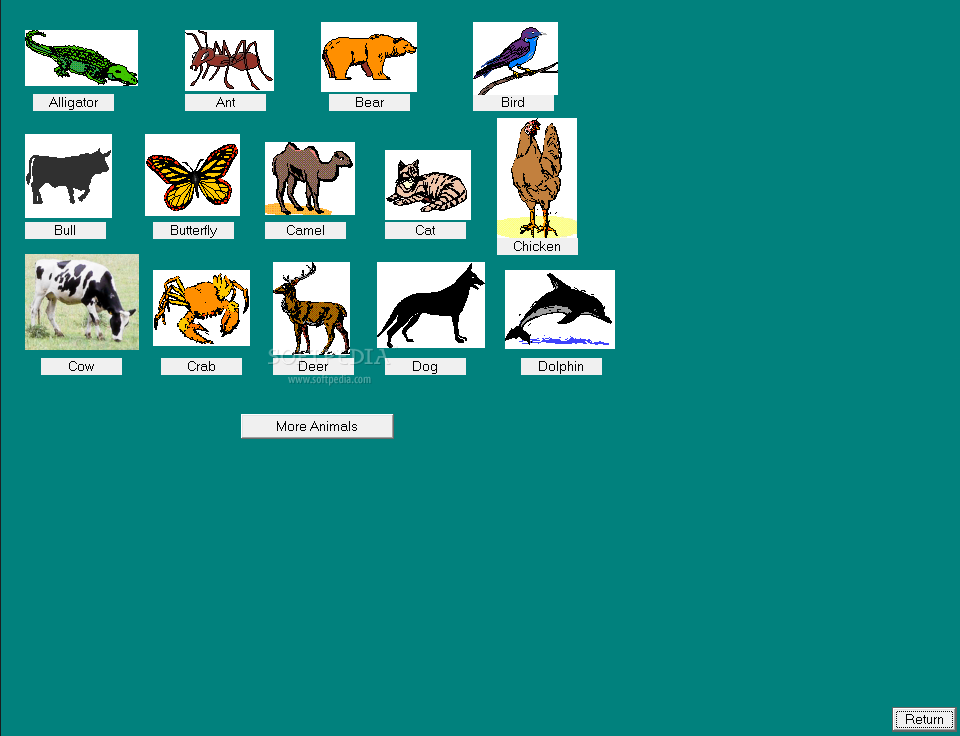960x736 pixels.
Task: Choose the Crab label button
Action: point(201,366)
